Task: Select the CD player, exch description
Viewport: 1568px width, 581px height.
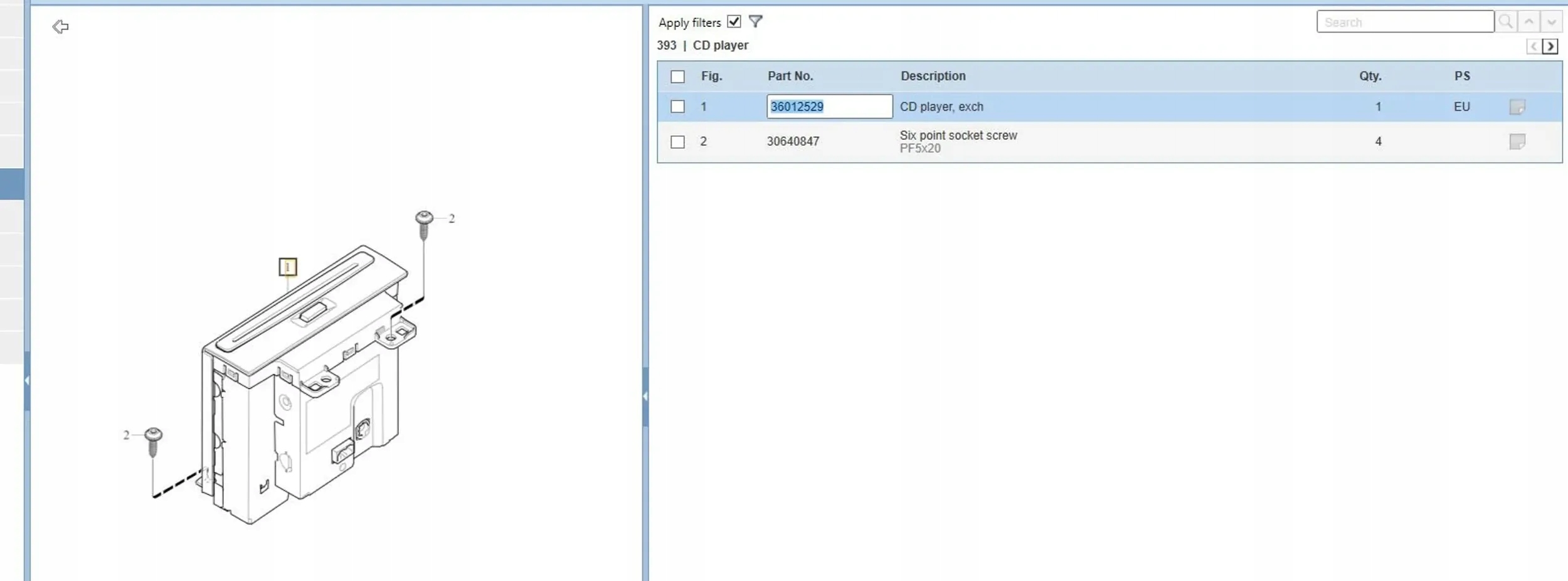Action: click(x=941, y=107)
